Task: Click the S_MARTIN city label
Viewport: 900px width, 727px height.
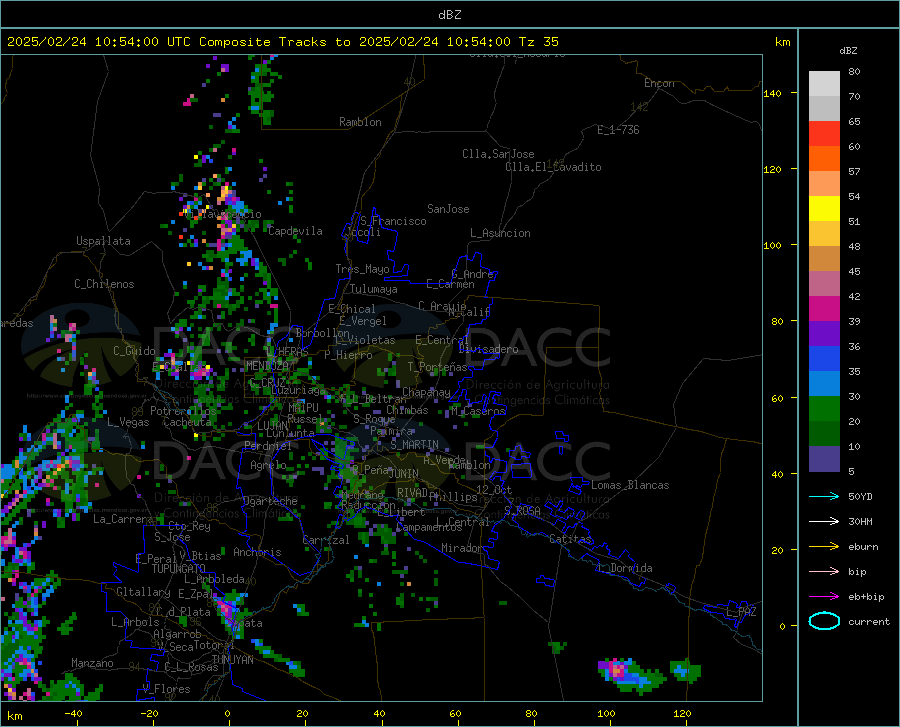Action: point(414,445)
